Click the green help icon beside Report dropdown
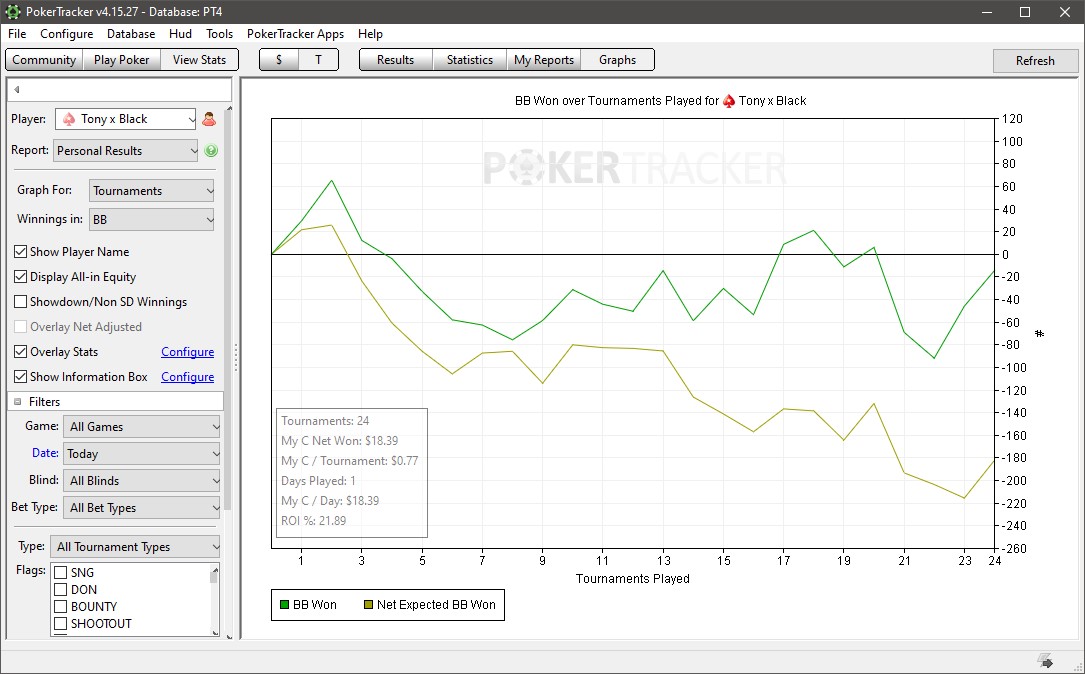The height and width of the screenshot is (674, 1085). click(211, 150)
